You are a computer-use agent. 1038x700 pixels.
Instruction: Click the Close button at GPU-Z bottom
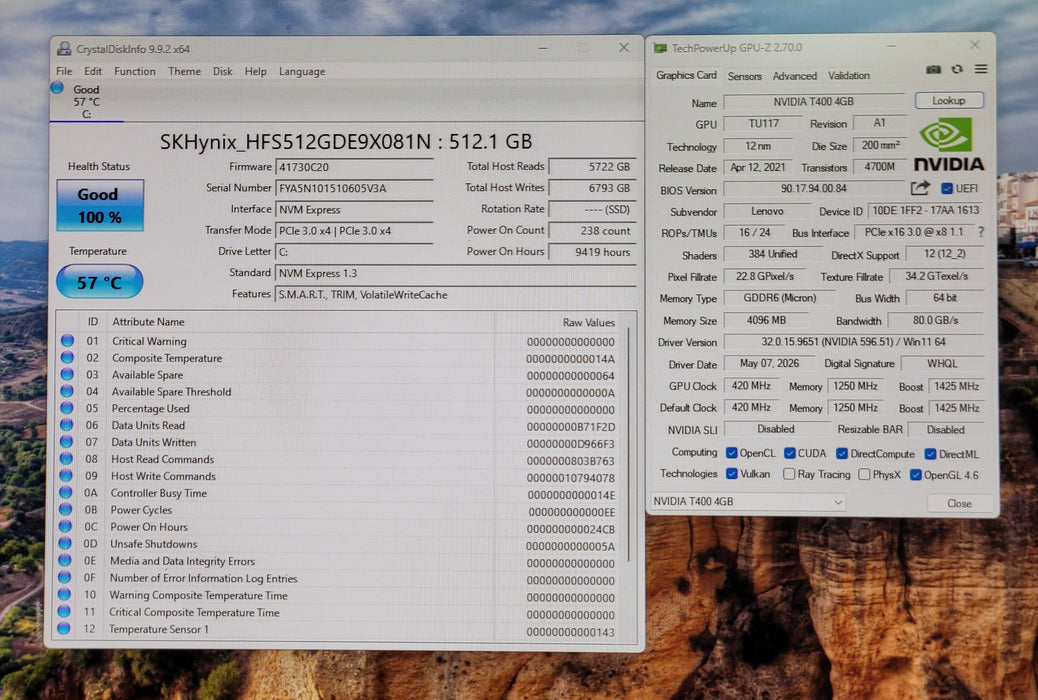pyautogui.click(x=959, y=503)
